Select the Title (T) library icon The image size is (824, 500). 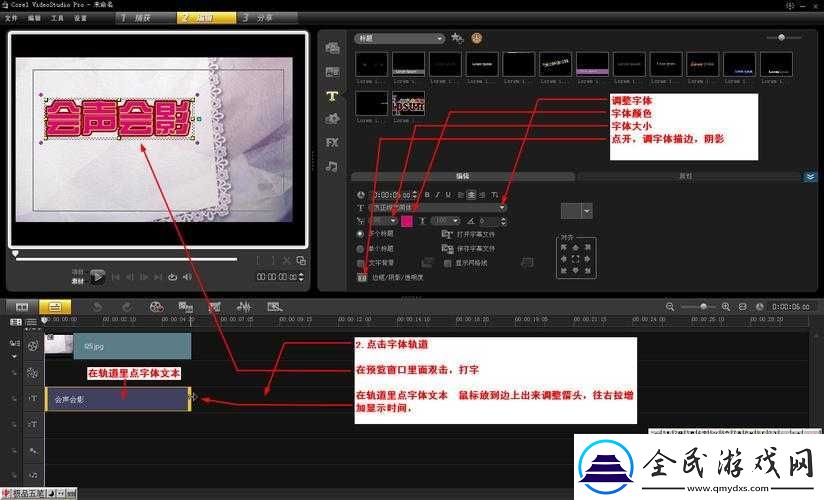click(x=332, y=96)
